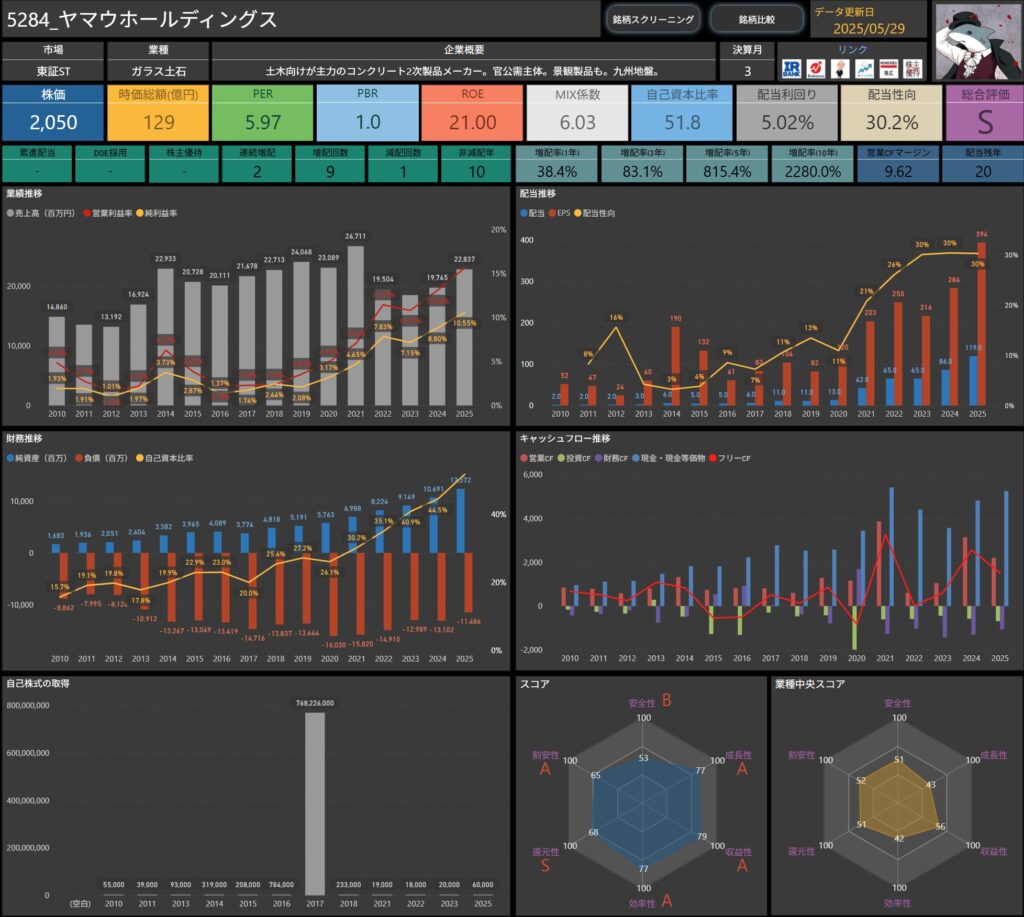Click the 現金・現金等価物 legend dot
Viewport: 1024px width, 917px height.
[635, 458]
